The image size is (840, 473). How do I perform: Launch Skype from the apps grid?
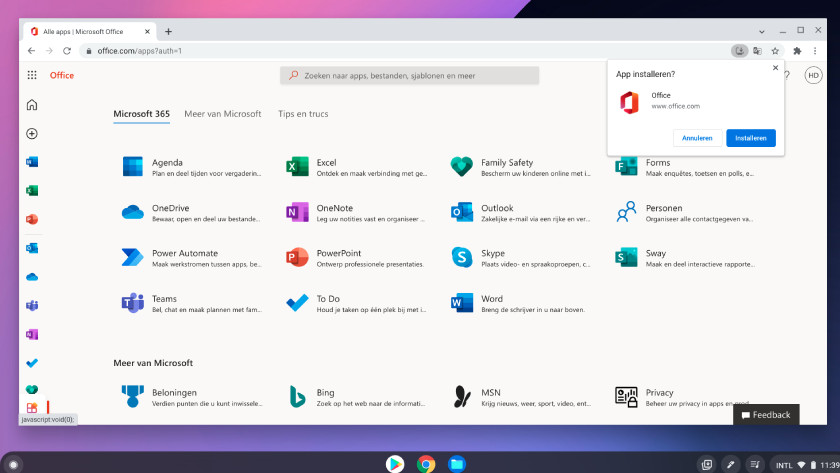point(520,258)
